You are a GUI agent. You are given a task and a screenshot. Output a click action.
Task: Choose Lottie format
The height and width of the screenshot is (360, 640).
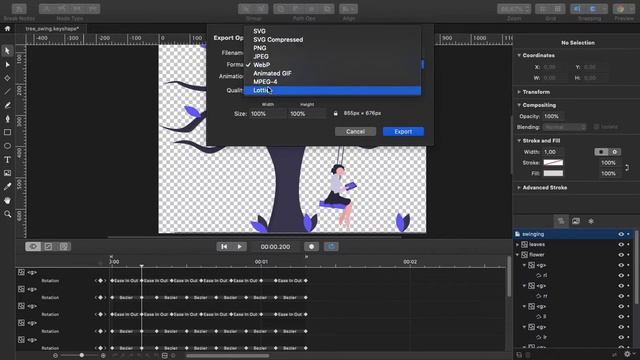pyautogui.click(x=332, y=90)
